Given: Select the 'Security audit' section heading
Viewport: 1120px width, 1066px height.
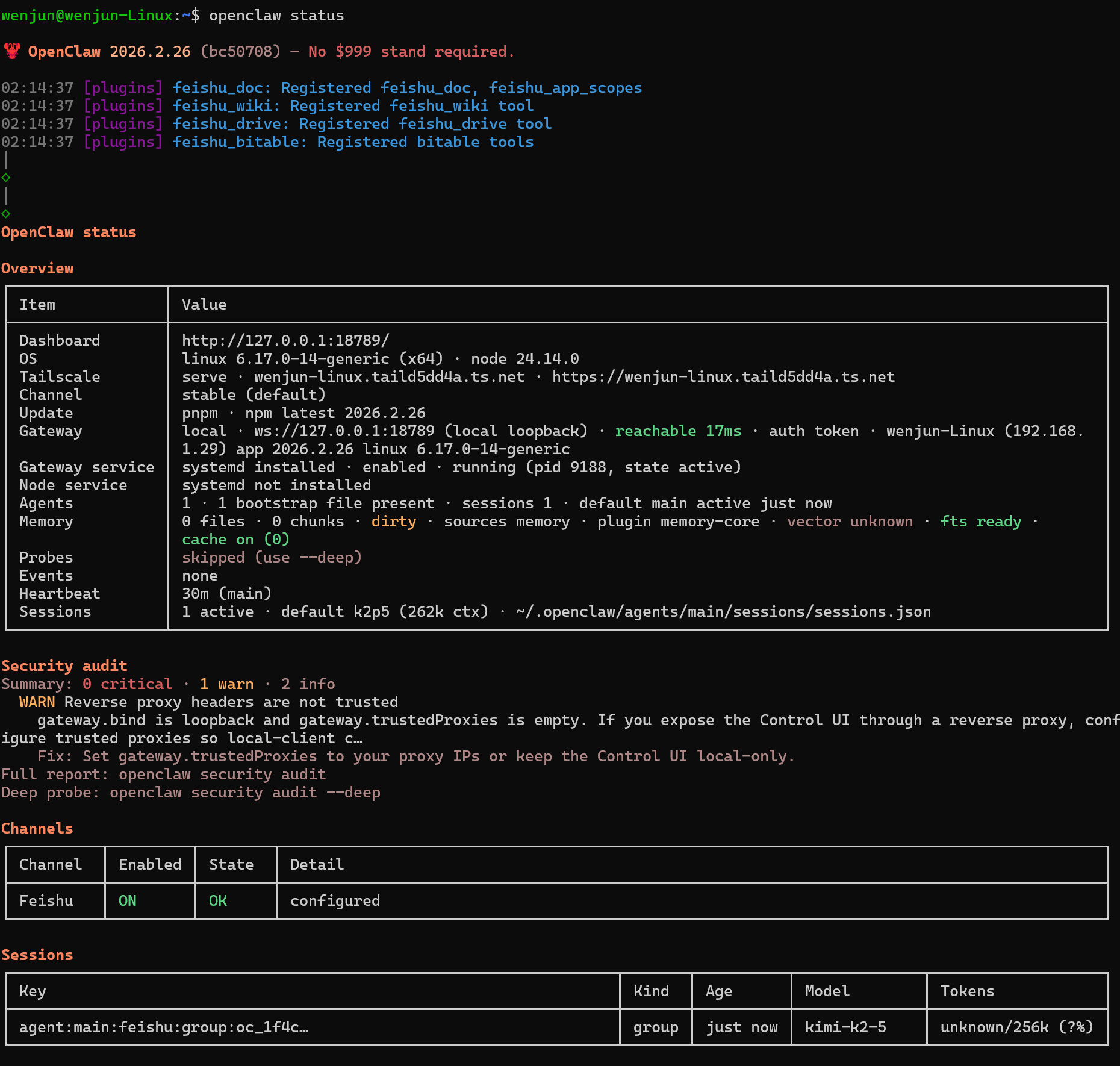Looking at the screenshot, I should coord(64,665).
